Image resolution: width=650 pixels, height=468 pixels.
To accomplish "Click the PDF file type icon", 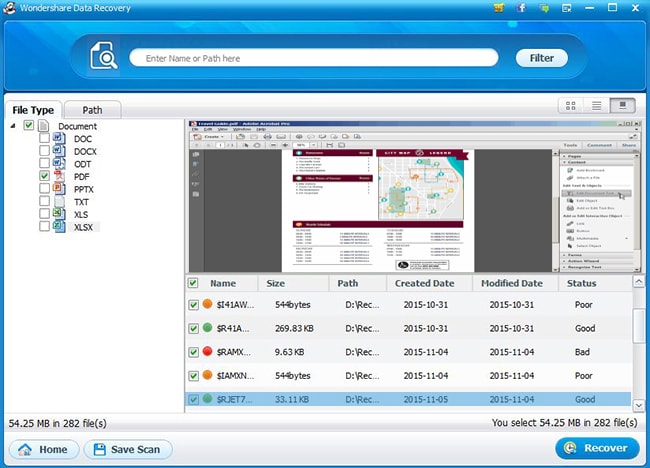I will tap(59, 176).
